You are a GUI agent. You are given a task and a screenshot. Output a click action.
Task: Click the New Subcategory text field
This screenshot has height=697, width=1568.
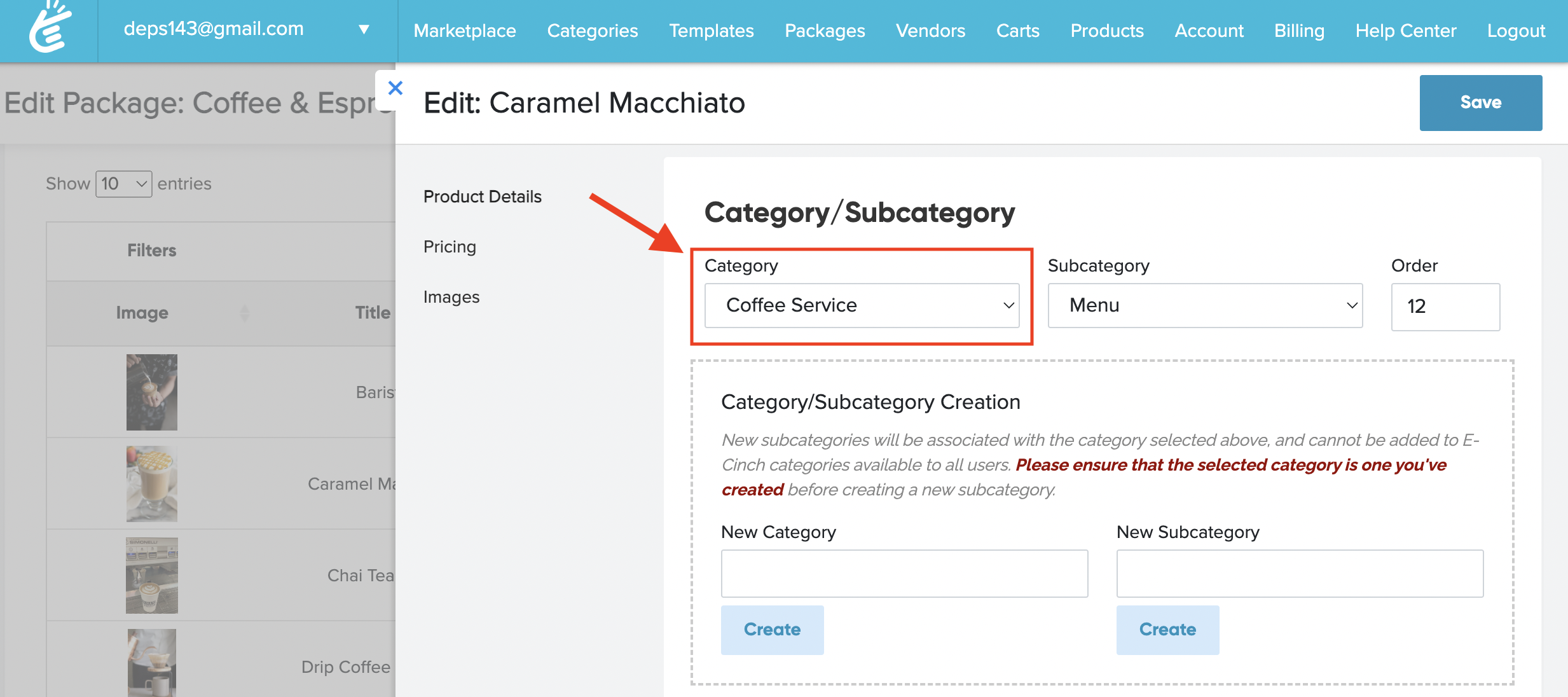[1299, 574]
